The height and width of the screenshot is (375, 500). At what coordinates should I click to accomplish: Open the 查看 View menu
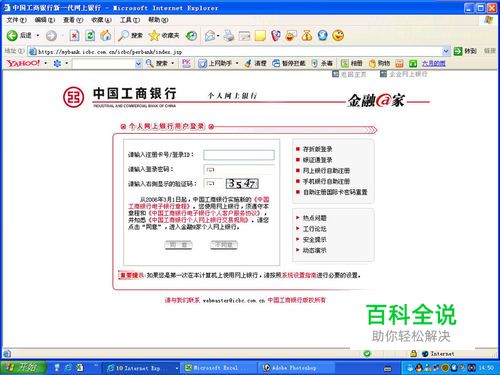(x=73, y=20)
